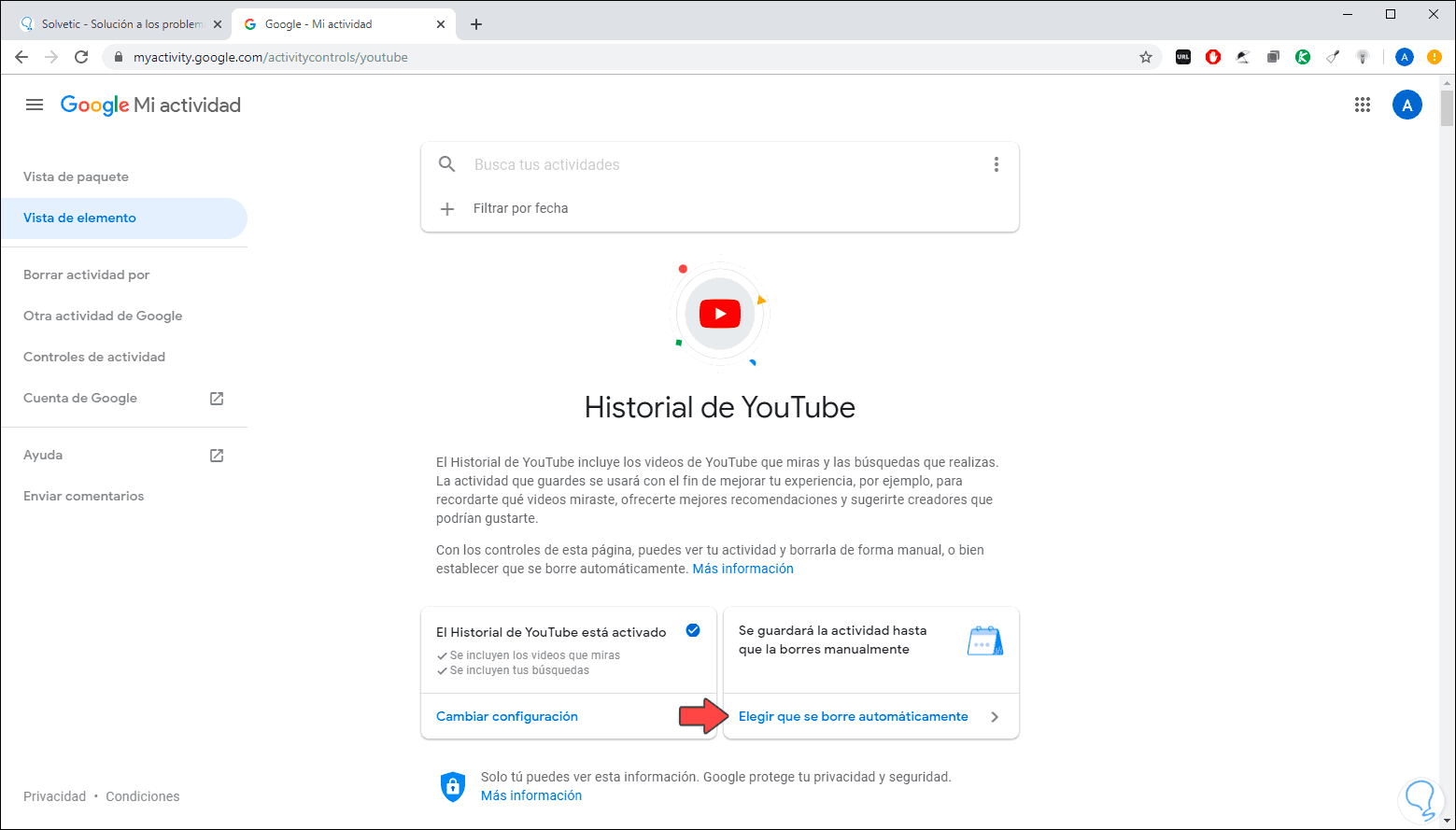Expand the auto-delete chevron arrow

click(995, 717)
